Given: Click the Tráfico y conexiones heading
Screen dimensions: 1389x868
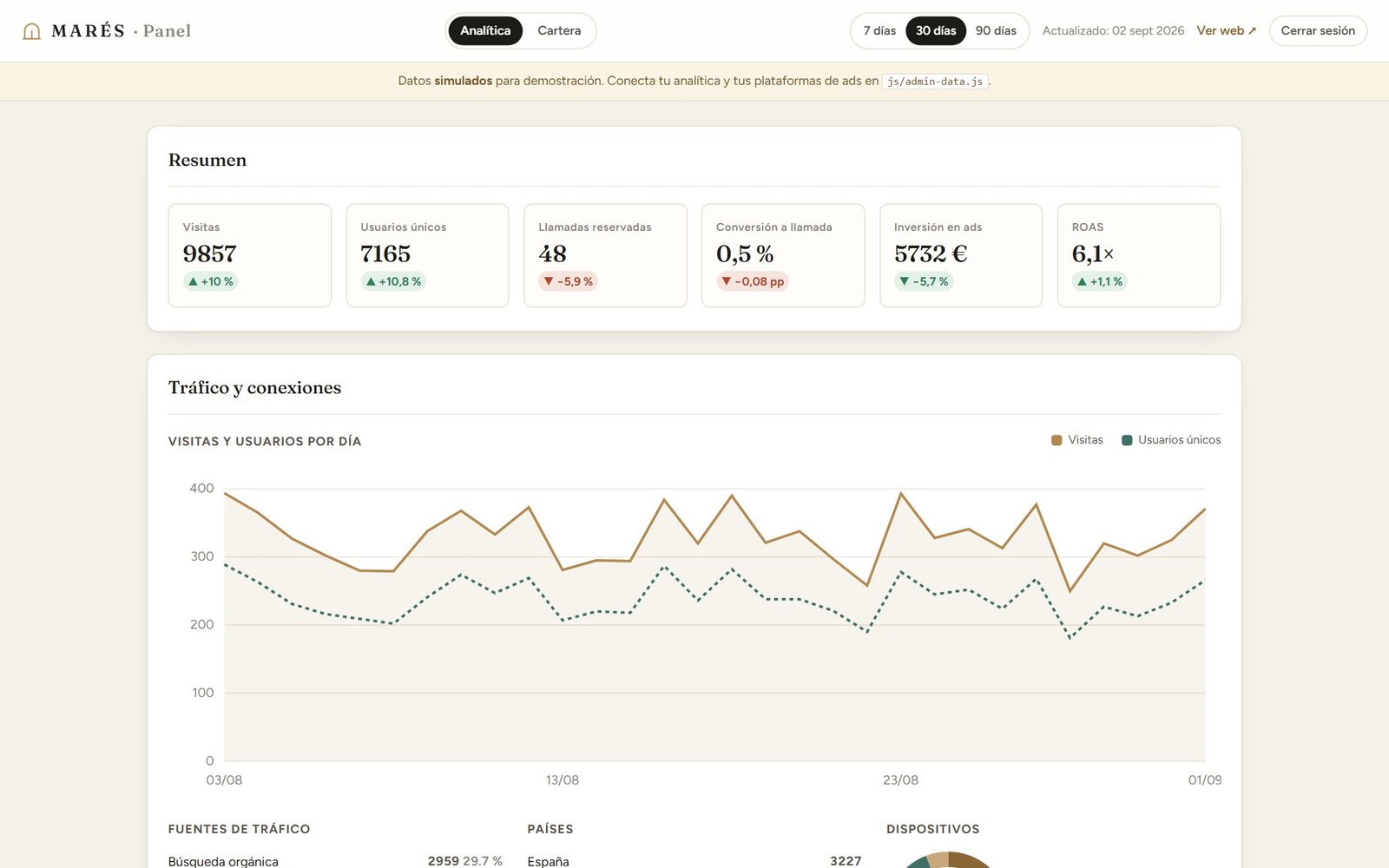Looking at the screenshot, I should coord(254,387).
